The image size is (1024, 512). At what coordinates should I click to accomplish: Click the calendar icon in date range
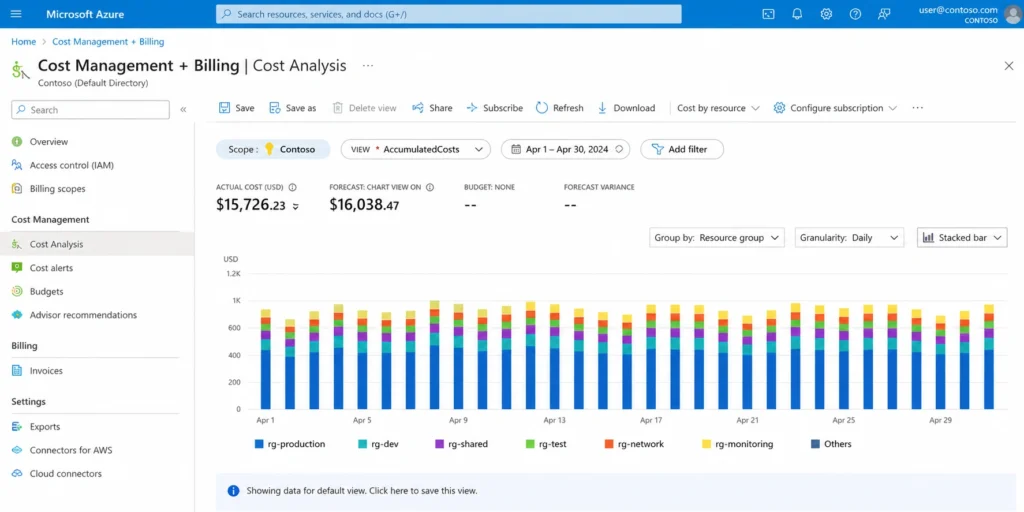tap(516, 149)
